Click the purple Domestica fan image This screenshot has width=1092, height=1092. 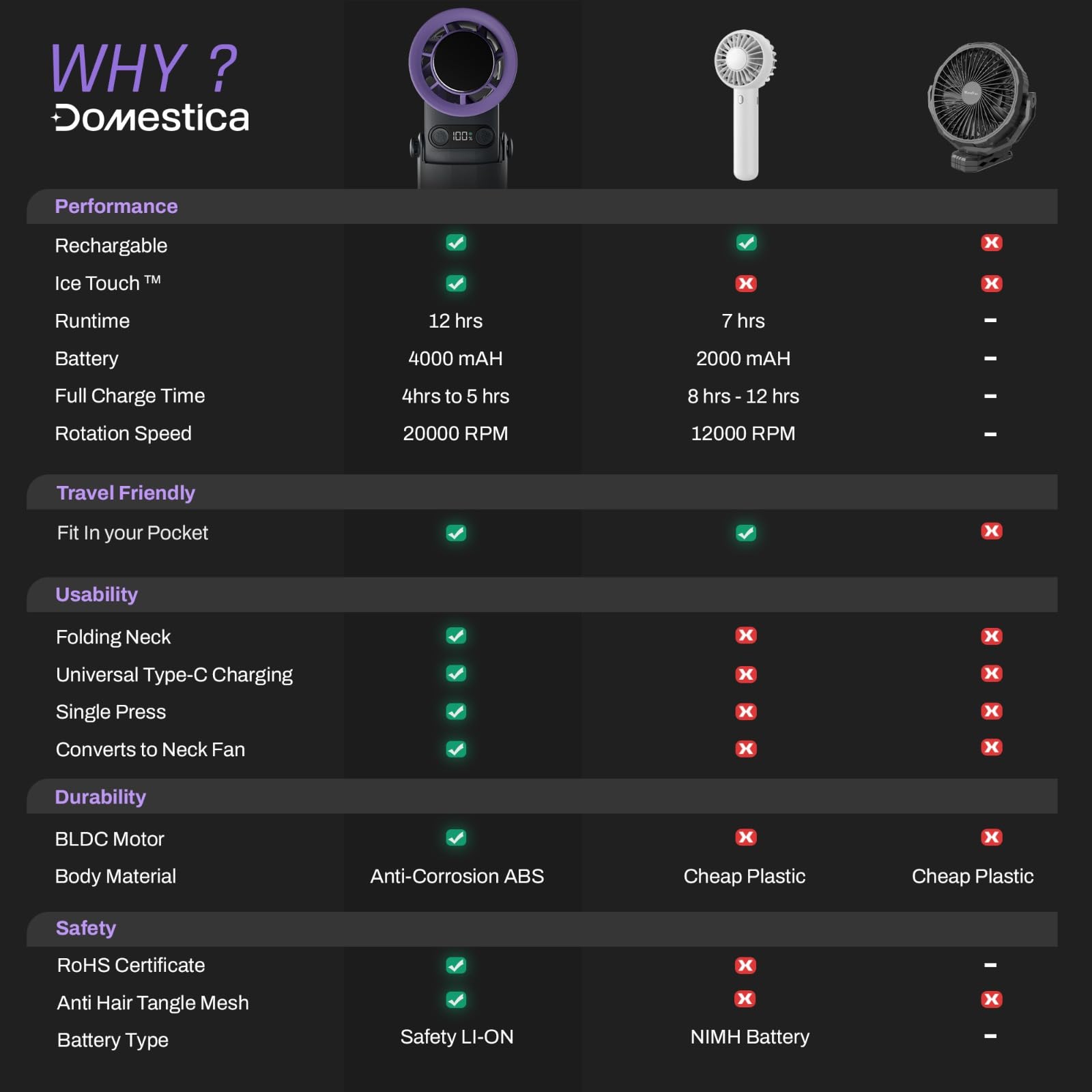(462, 96)
